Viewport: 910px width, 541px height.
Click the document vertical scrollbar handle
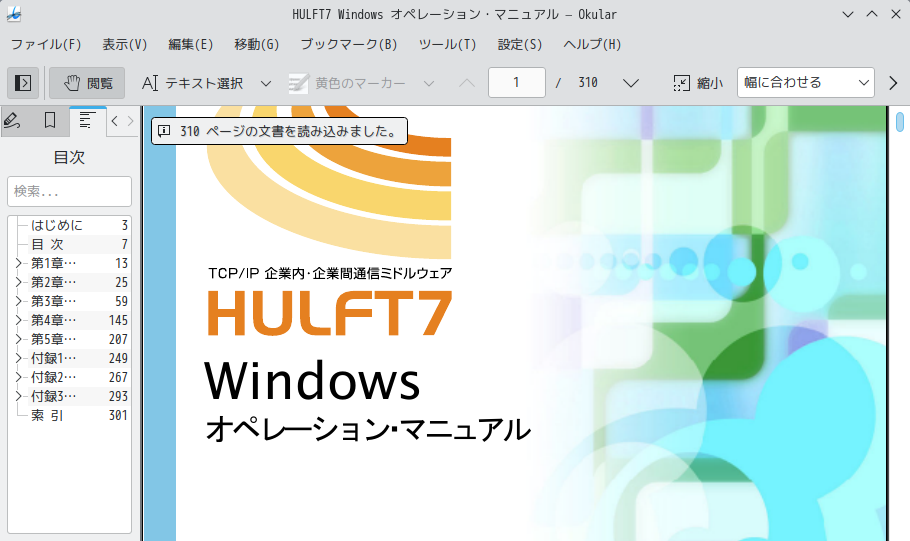click(900, 121)
